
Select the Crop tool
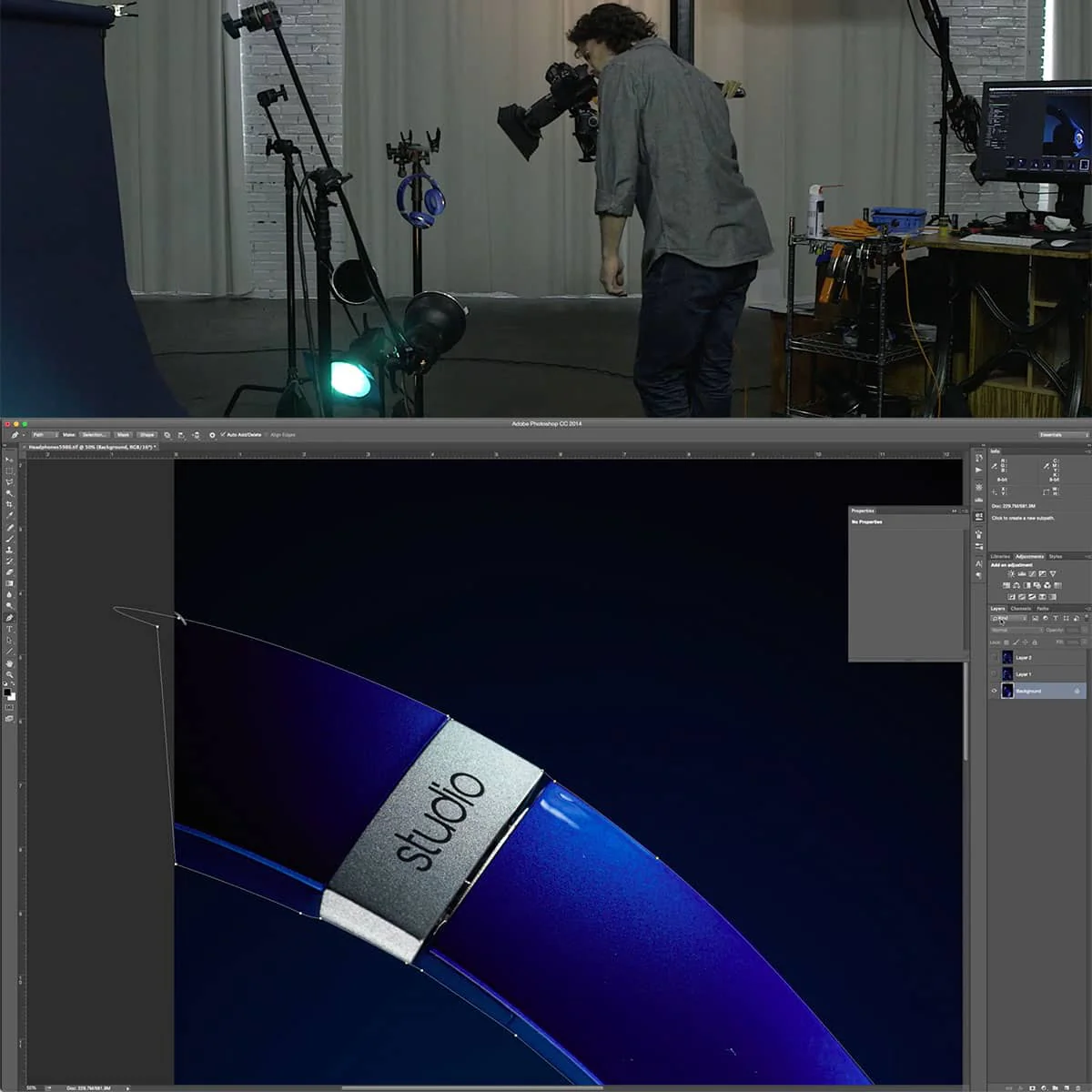pyautogui.click(x=11, y=506)
